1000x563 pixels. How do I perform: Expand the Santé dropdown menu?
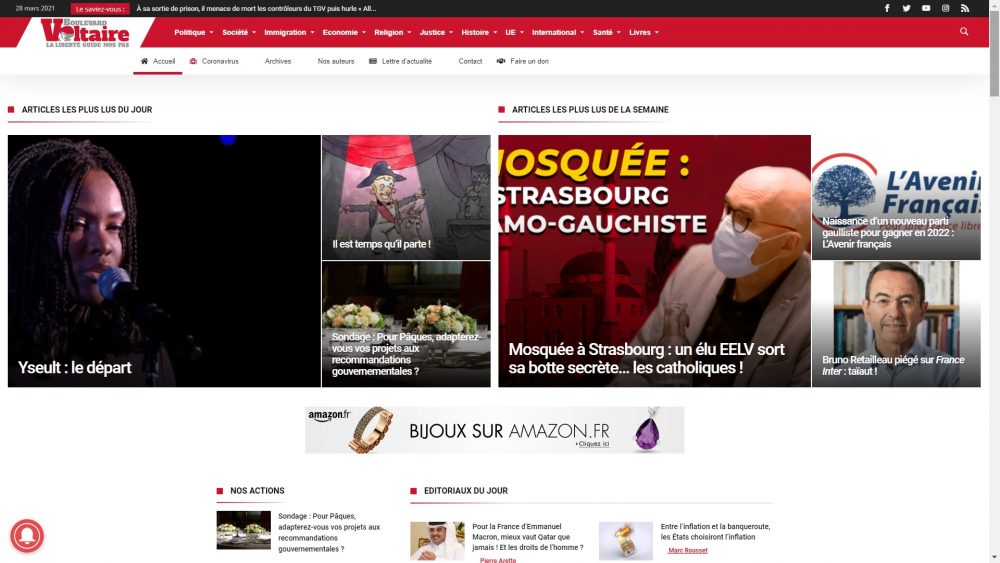606,33
